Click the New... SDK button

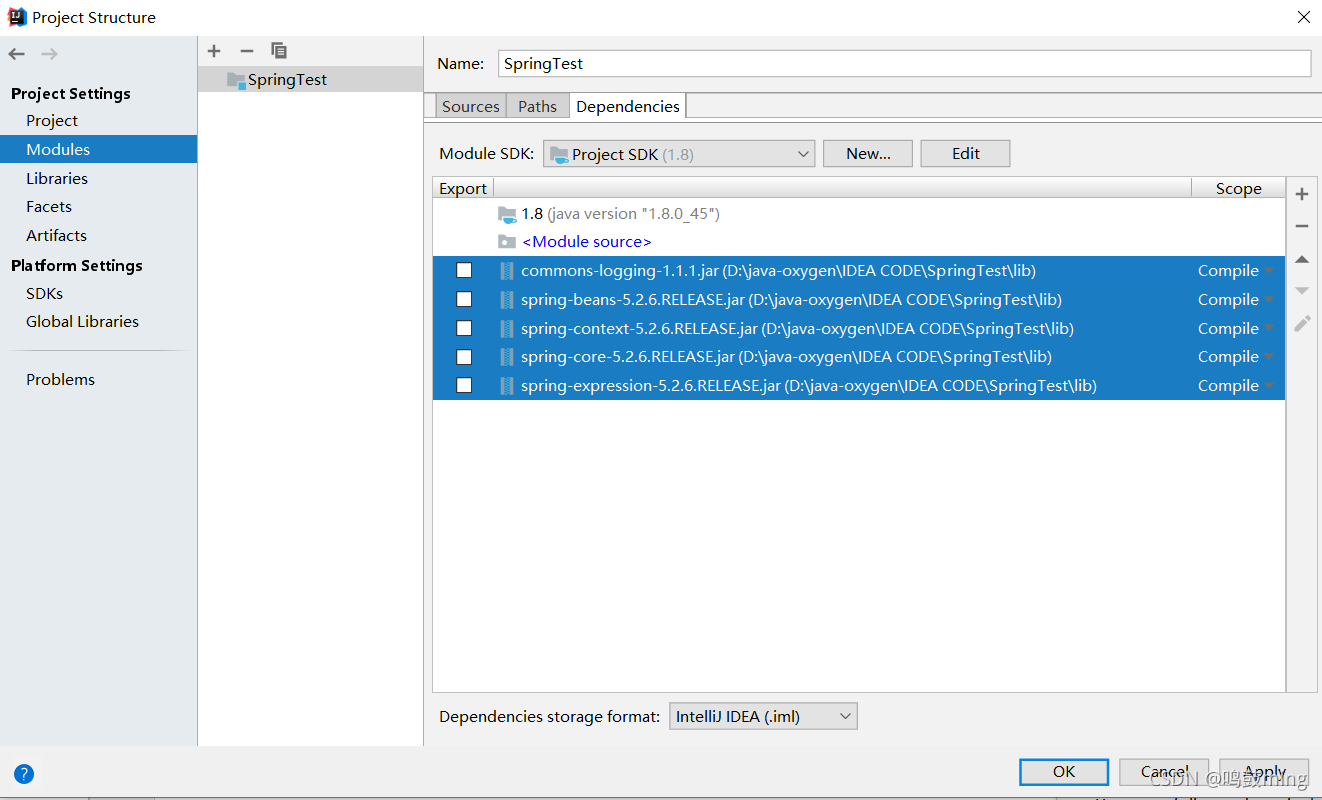pos(868,154)
